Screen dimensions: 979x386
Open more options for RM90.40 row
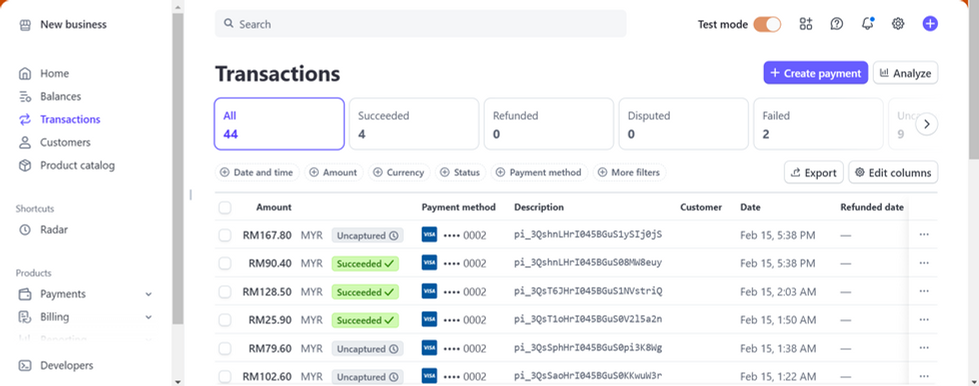tap(924, 263)
